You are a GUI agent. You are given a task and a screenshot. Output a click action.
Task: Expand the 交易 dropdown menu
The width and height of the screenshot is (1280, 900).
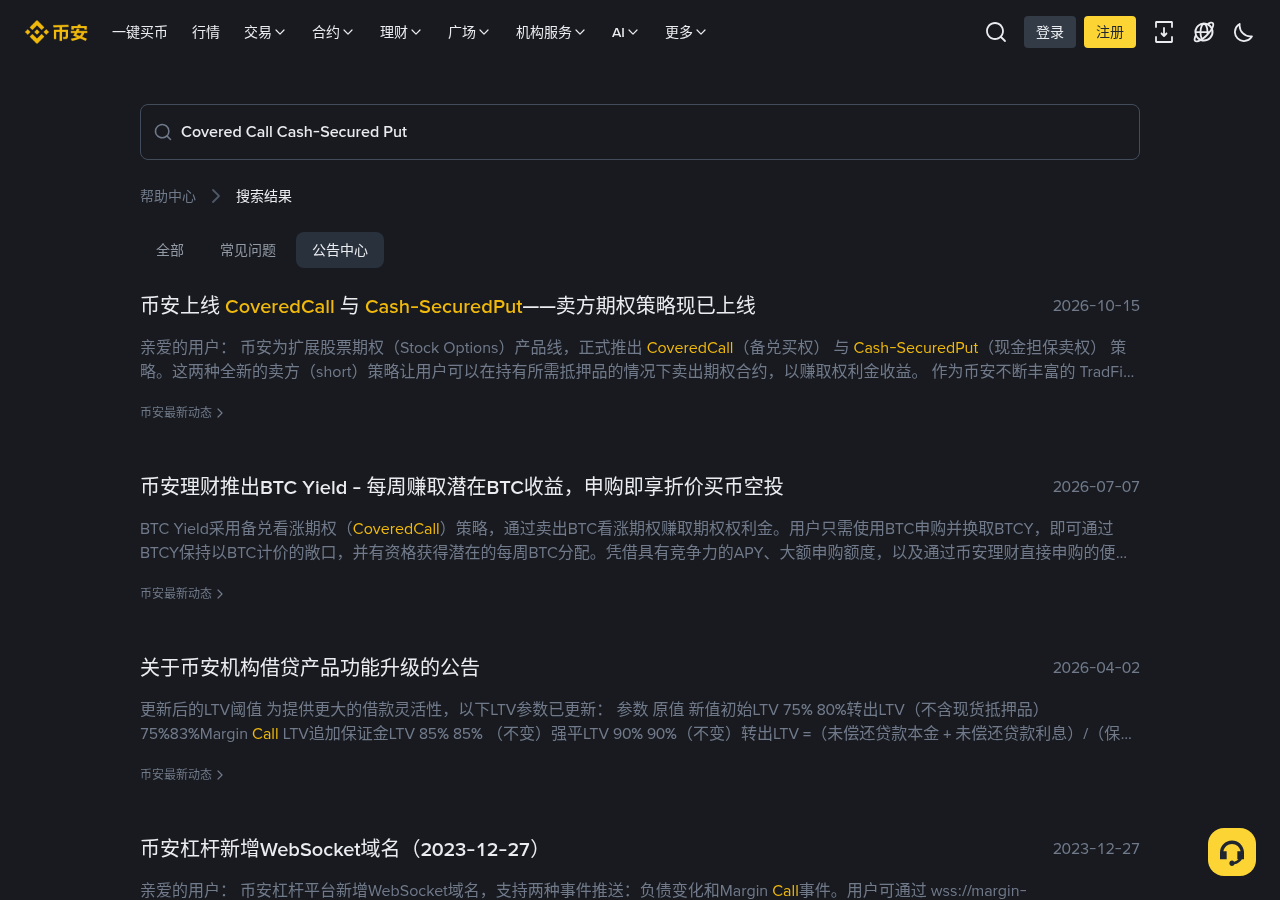pyautogui.click(x=265, y=32)
